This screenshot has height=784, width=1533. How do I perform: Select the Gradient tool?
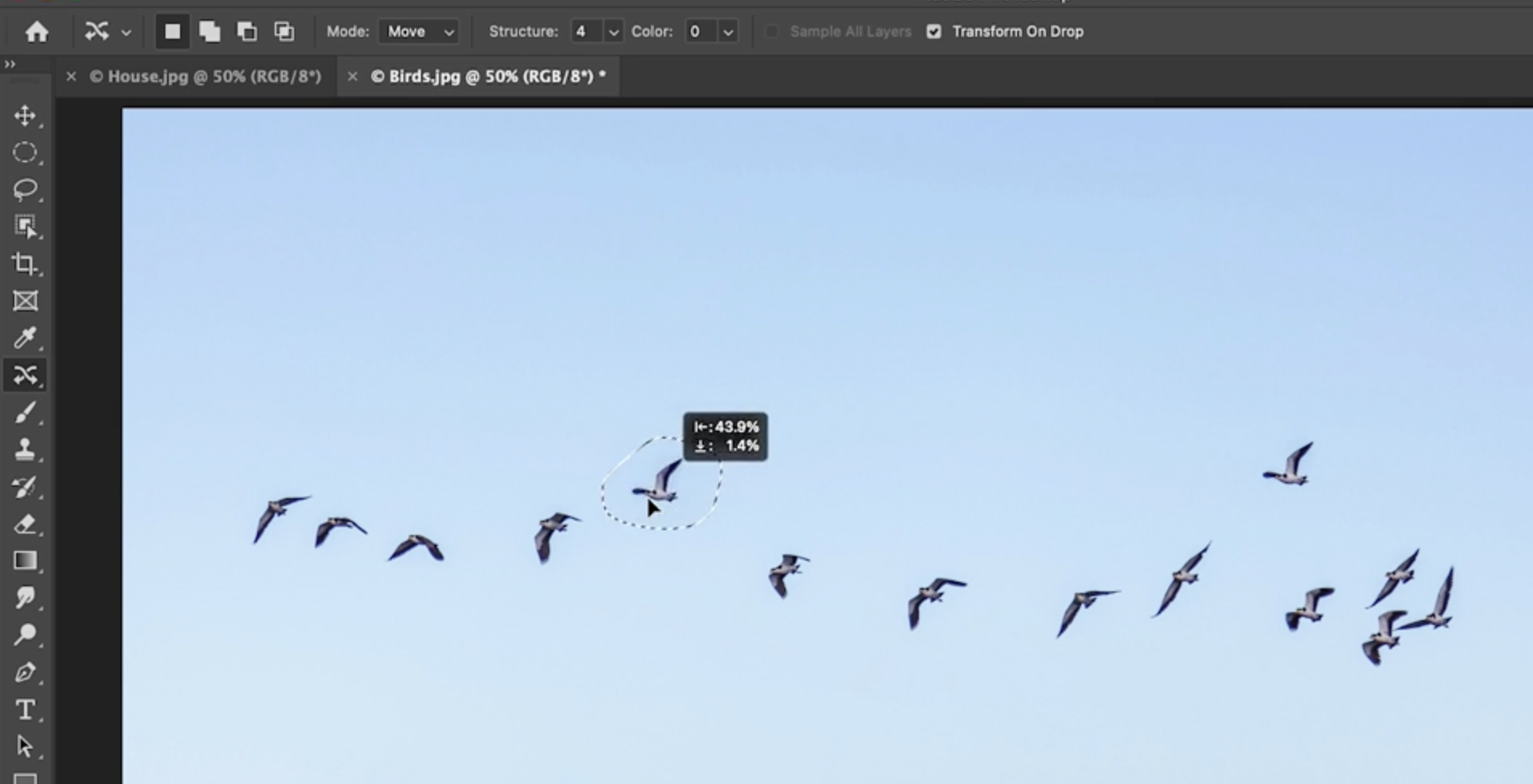pyautogui.click(x=25, y=561)
